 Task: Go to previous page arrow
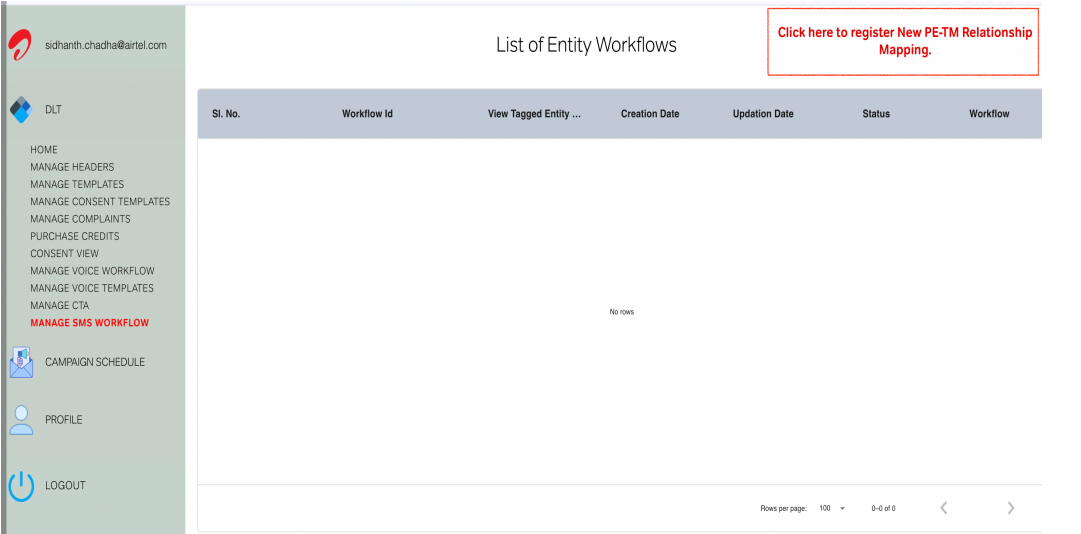click(943, 508)
